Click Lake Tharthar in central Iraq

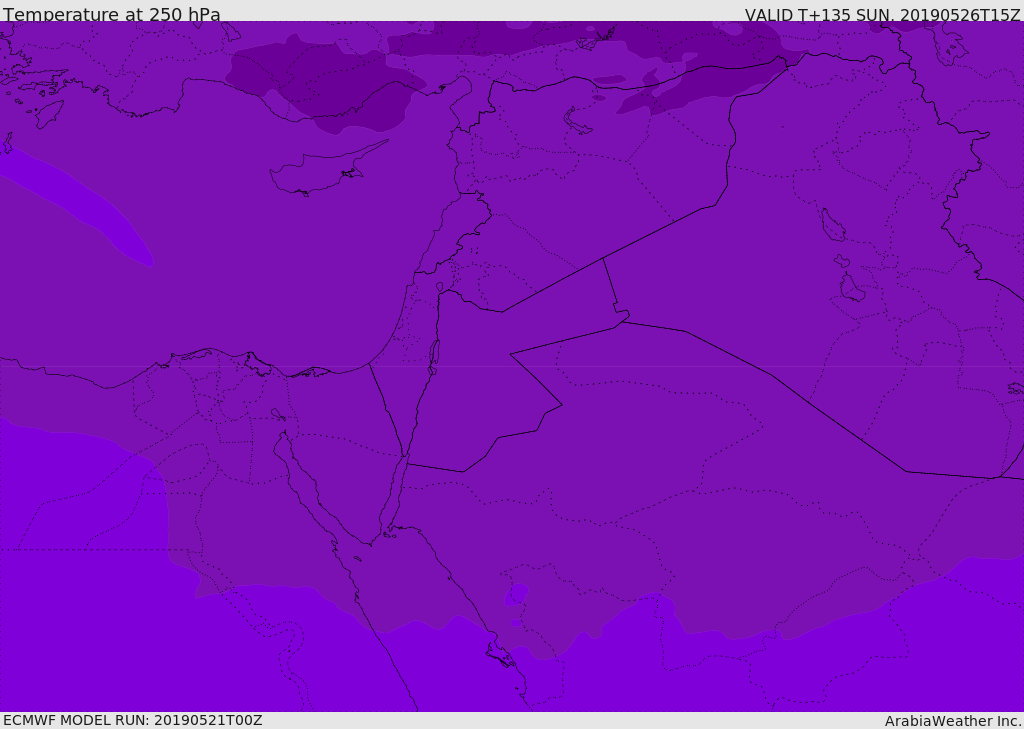832,227
